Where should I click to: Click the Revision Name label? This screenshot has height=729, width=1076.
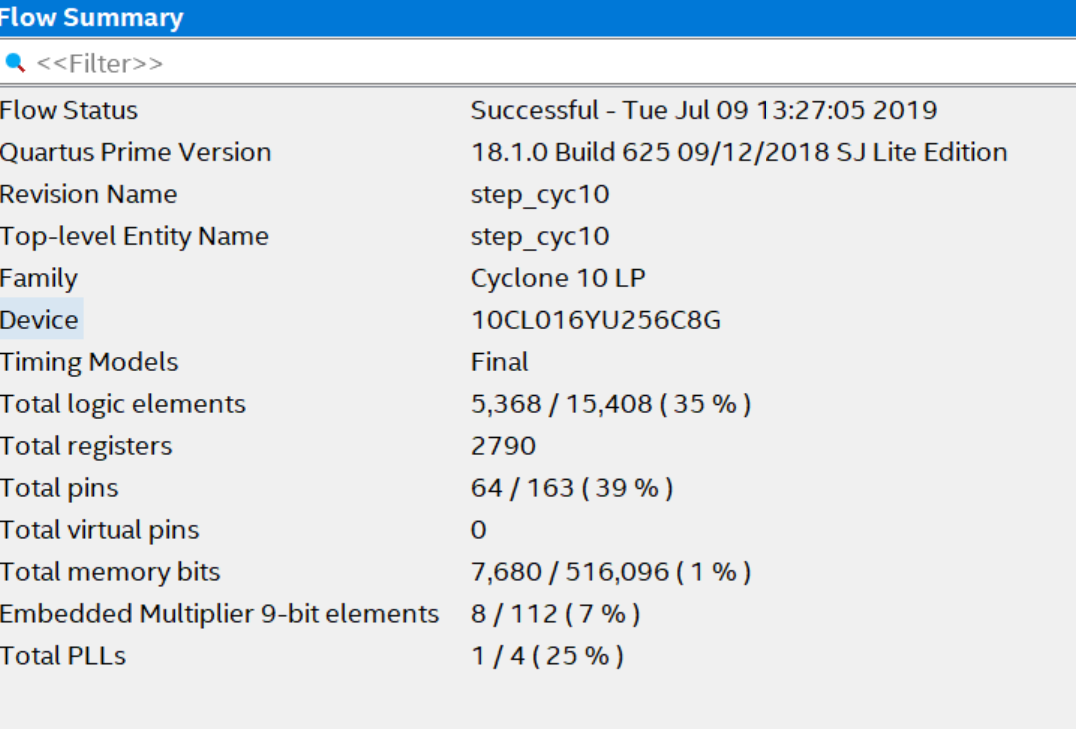click(x=89, y=194)
